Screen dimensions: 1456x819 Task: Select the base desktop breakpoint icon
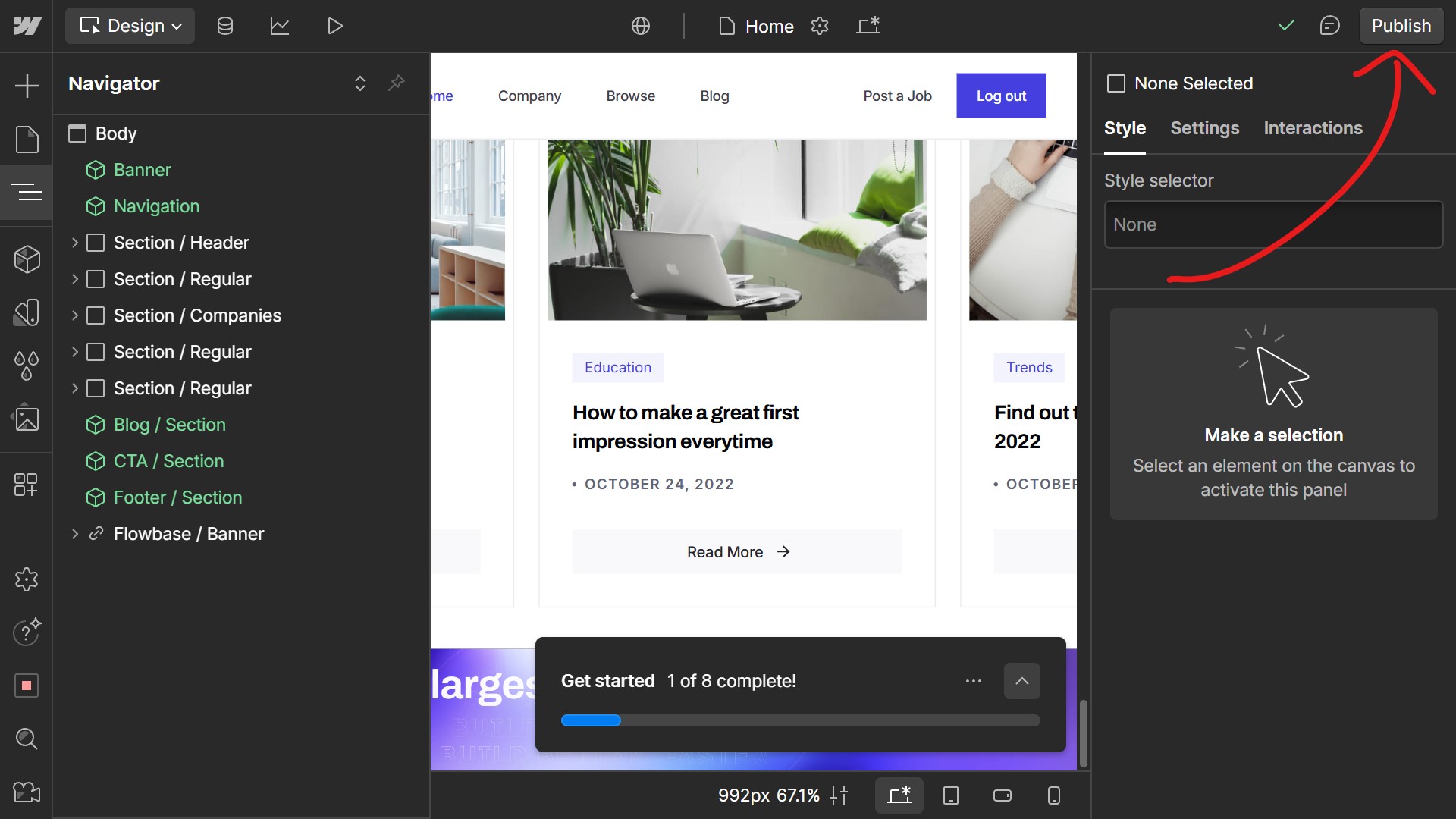click(x=899, y=795)
